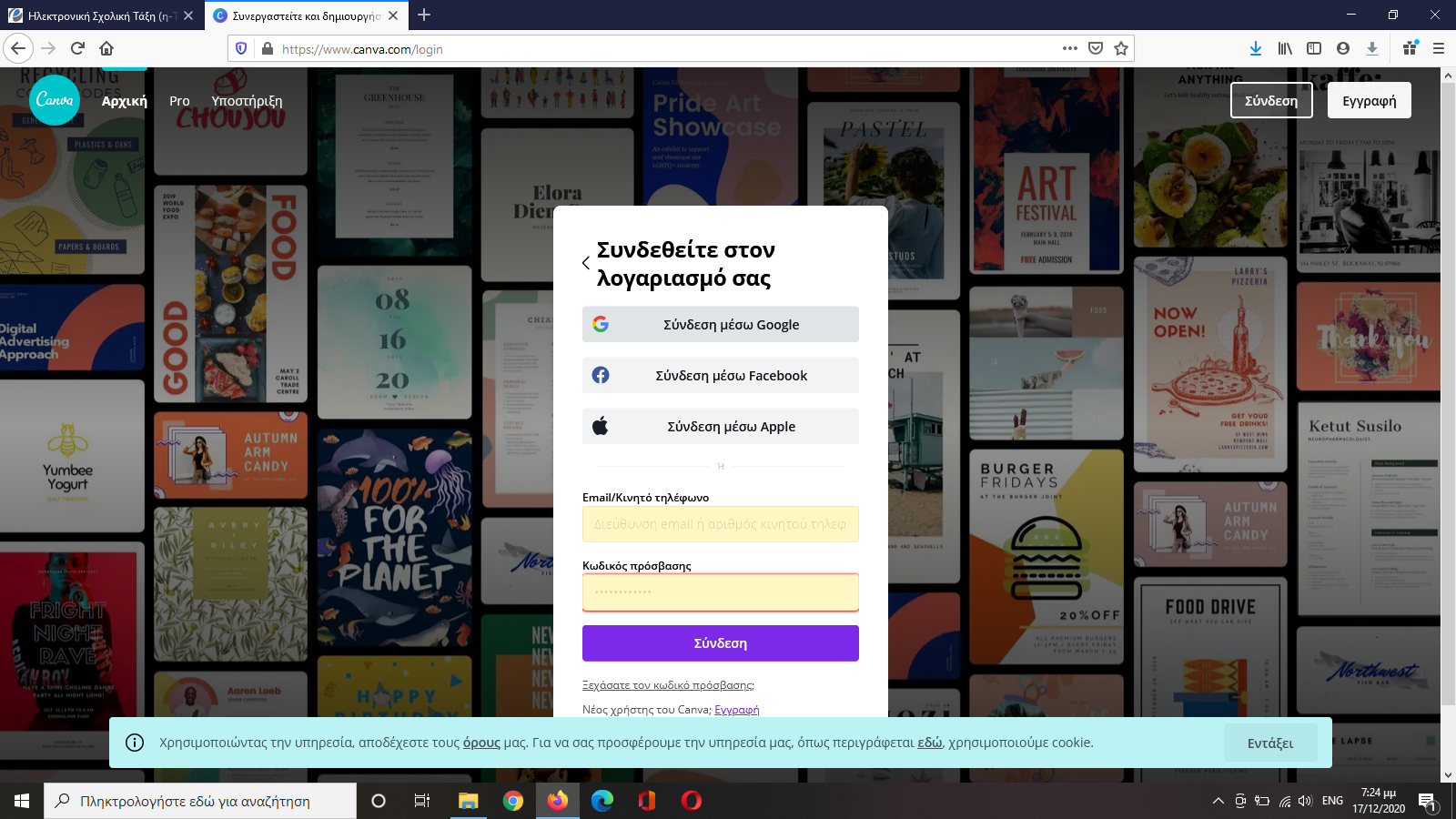The height and width of the screenshot is (819, 1456).
Task: Launch Microsoft Edge from the taskbar
Action: [x=602, y=801]
